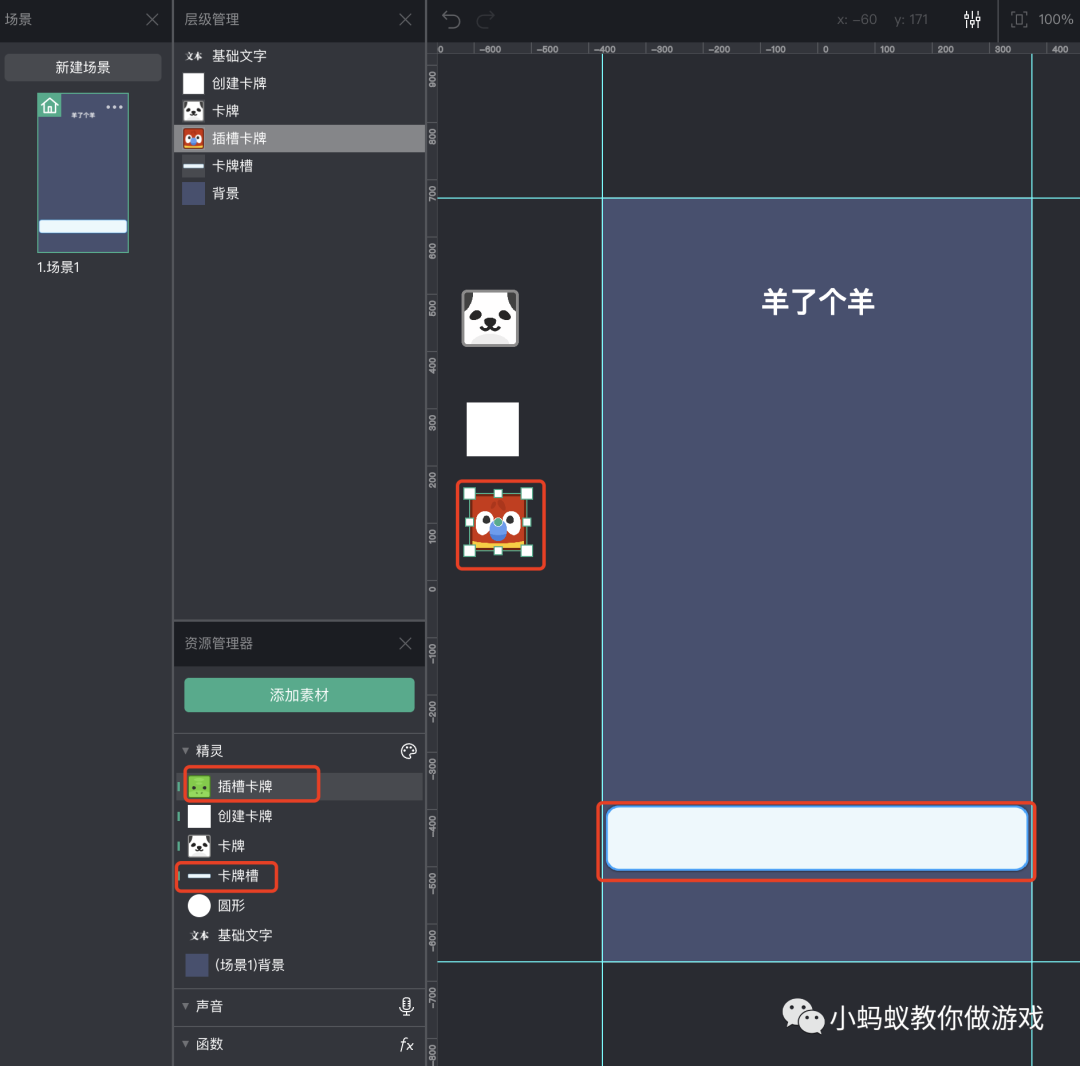Select 基础文字 layer in 层级管理
The height and width of the screenshot is (1066, 1080).
click(x=299, y=56)
